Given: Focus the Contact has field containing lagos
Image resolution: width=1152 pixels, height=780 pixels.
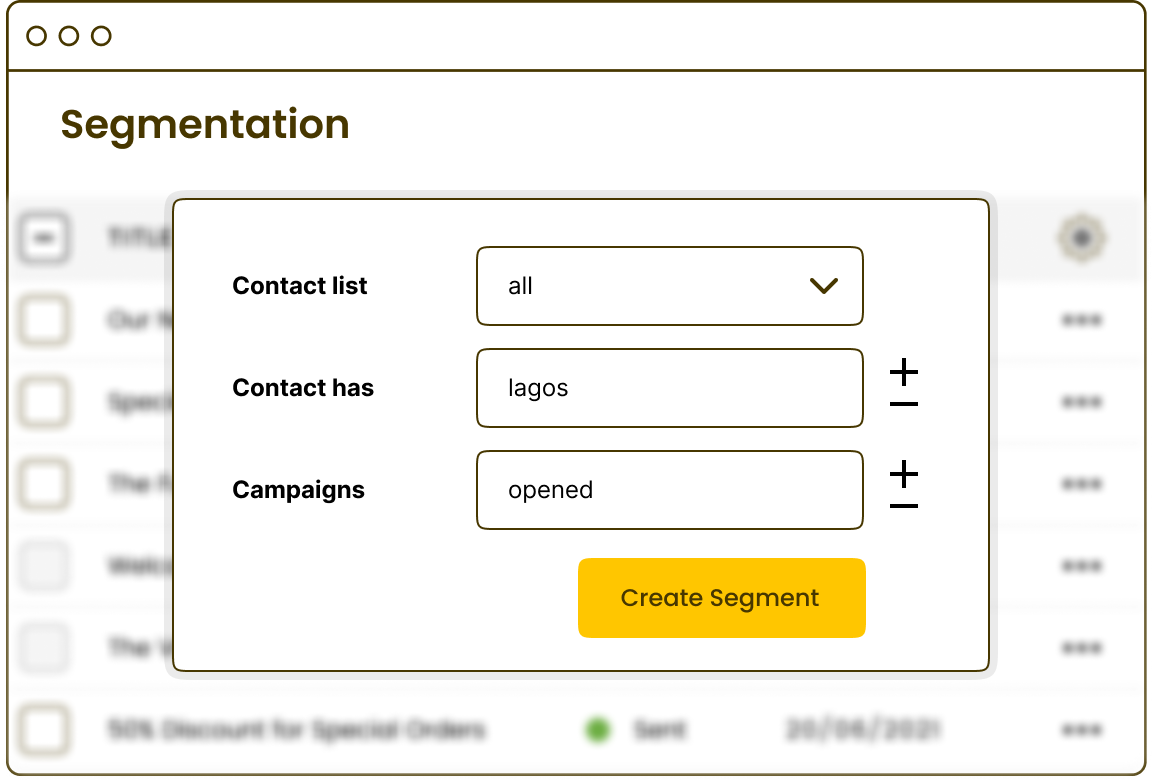Looking at the screenshot, I should pos(669,388).
